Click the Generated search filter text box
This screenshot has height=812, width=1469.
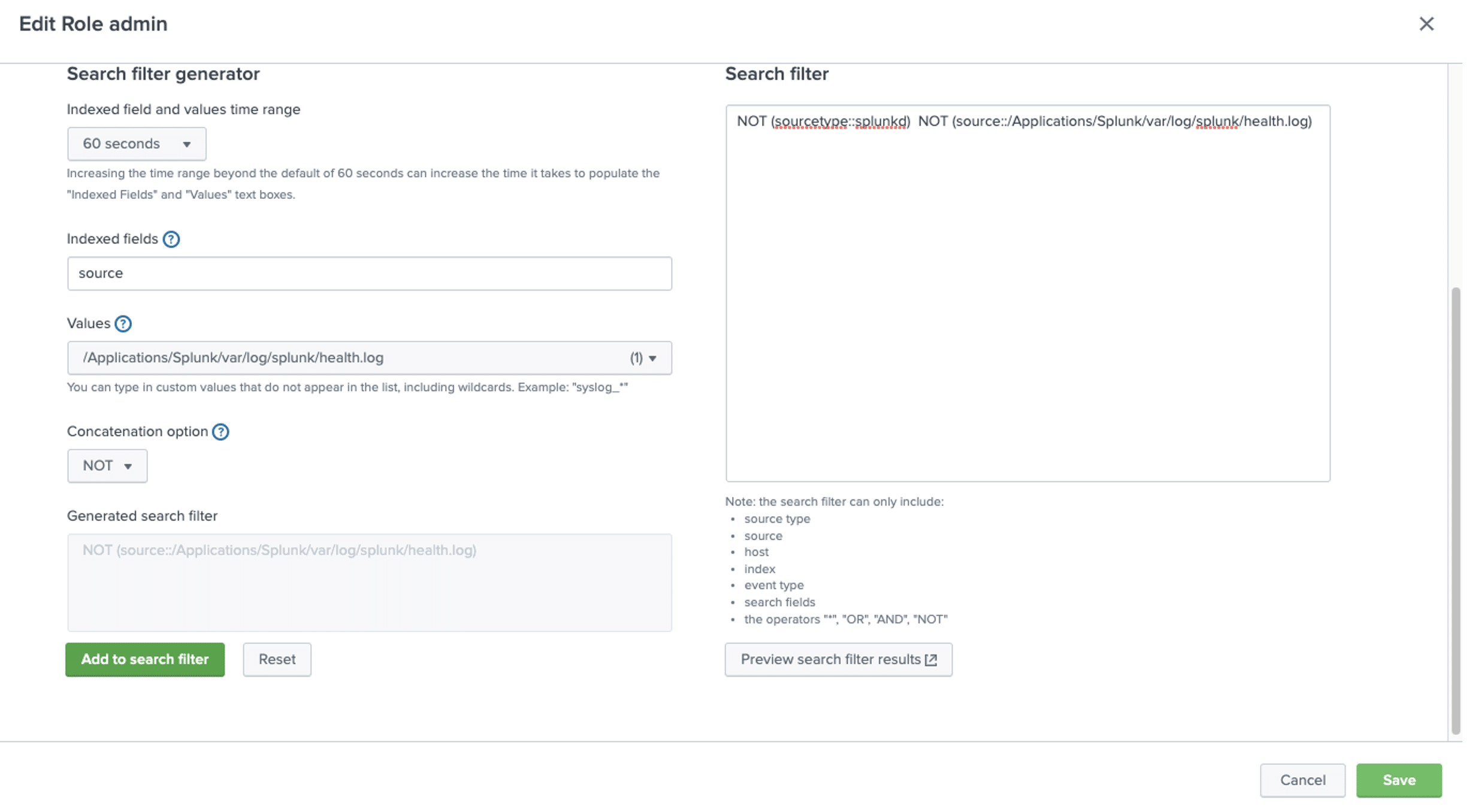point(369,582)
